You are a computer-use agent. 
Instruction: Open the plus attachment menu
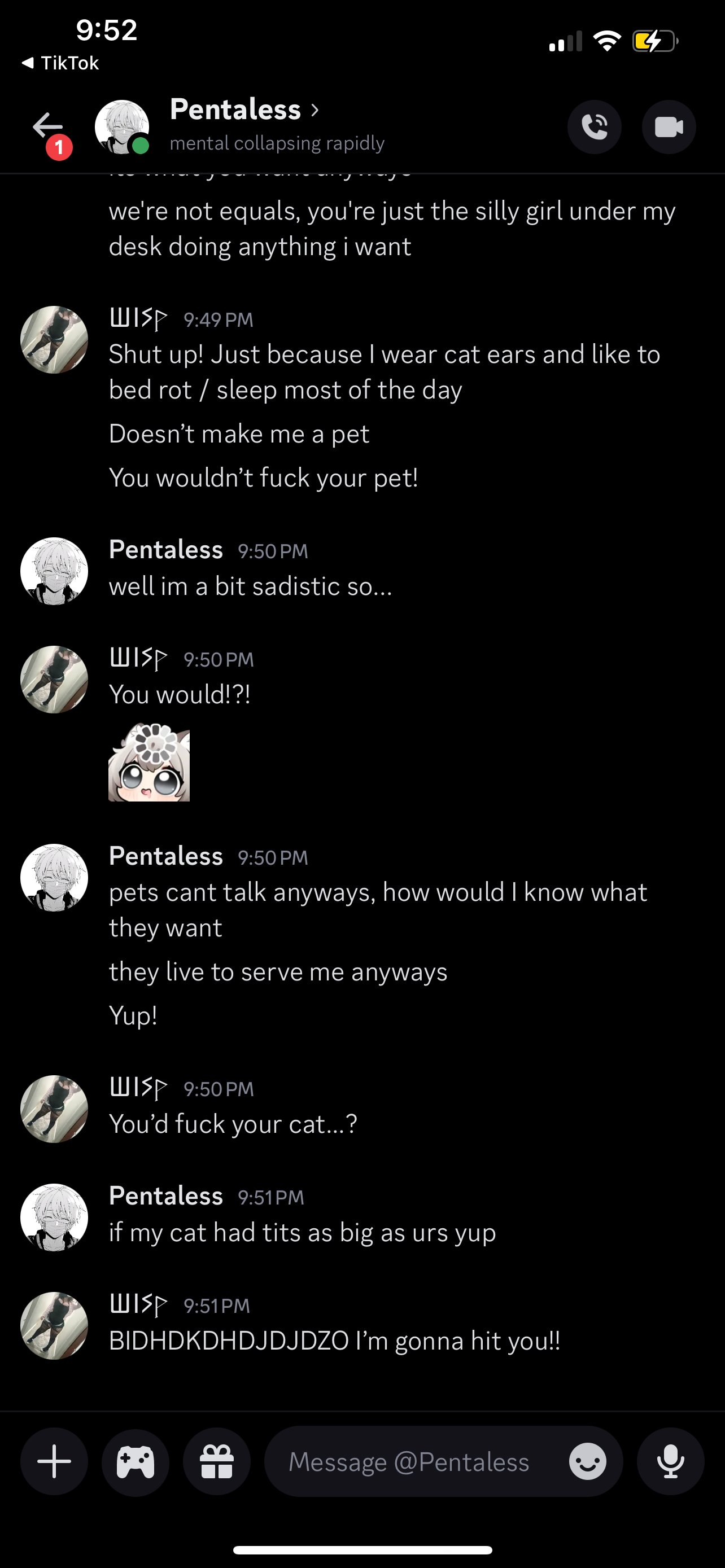54,1461
